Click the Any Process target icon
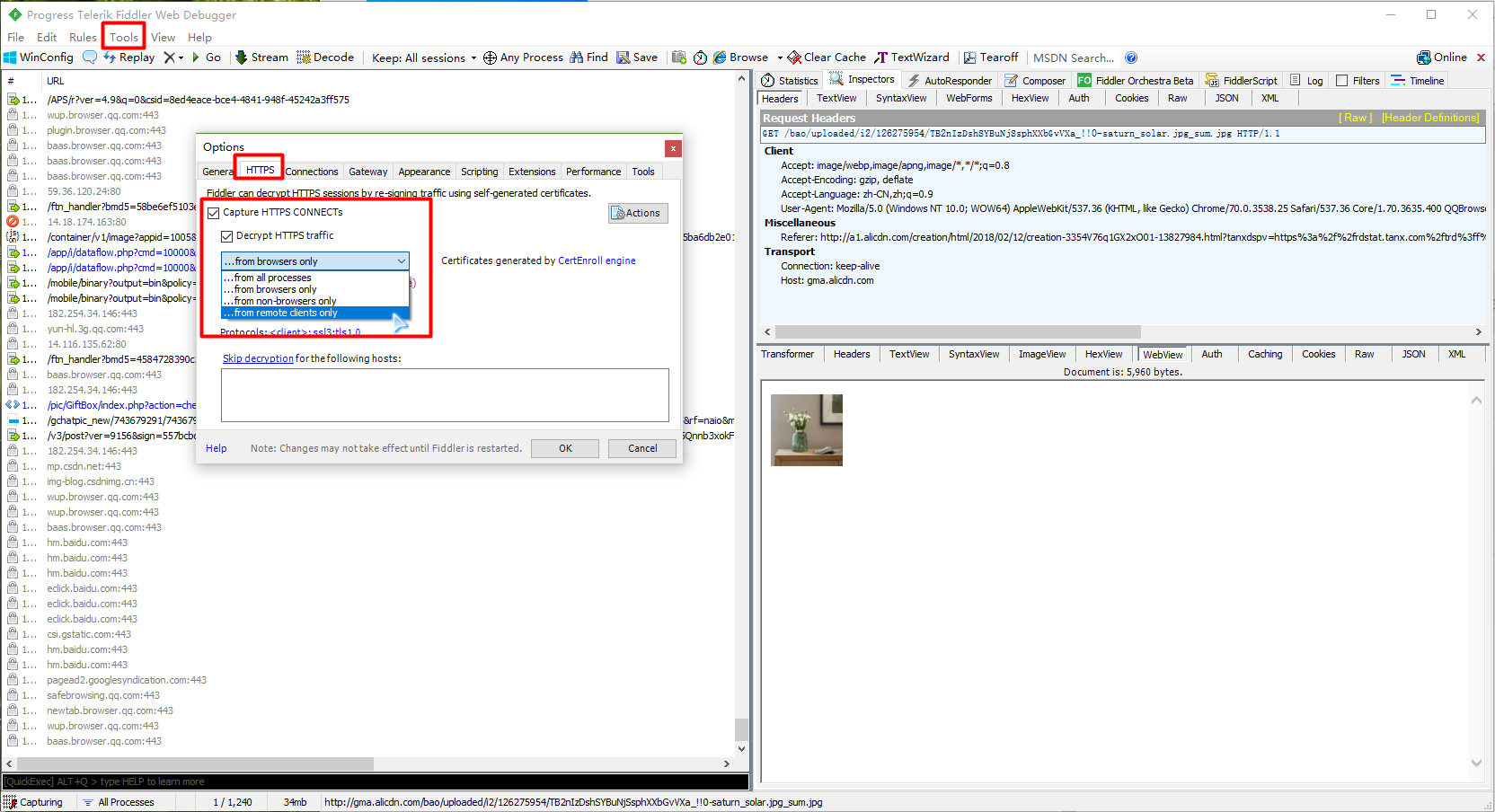 click(490, 57)
